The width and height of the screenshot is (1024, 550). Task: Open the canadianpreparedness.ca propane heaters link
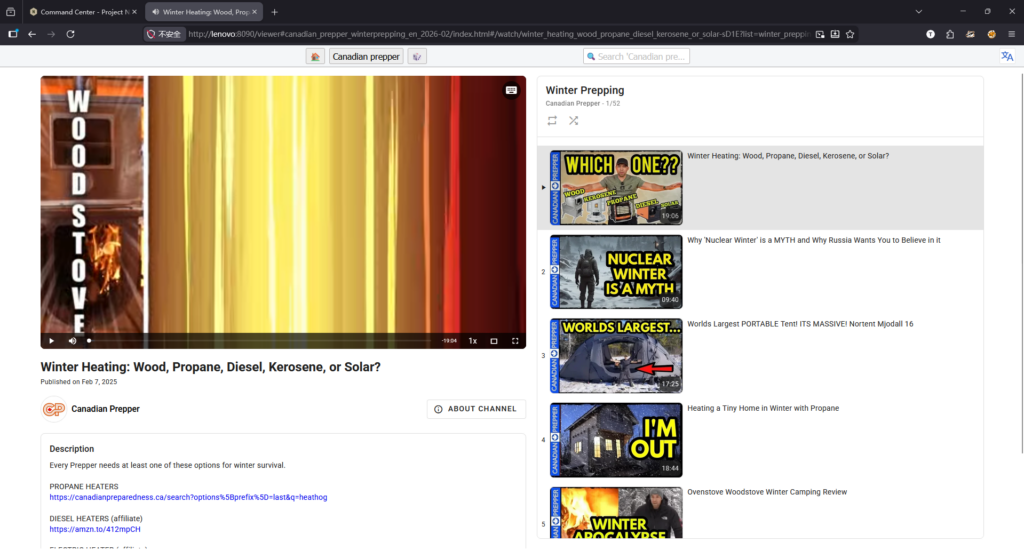[188, 497]
